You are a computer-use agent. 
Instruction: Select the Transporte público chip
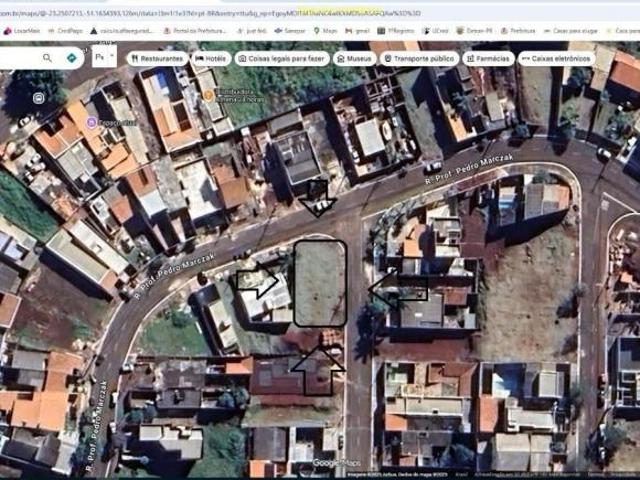[x=419, y=59]
